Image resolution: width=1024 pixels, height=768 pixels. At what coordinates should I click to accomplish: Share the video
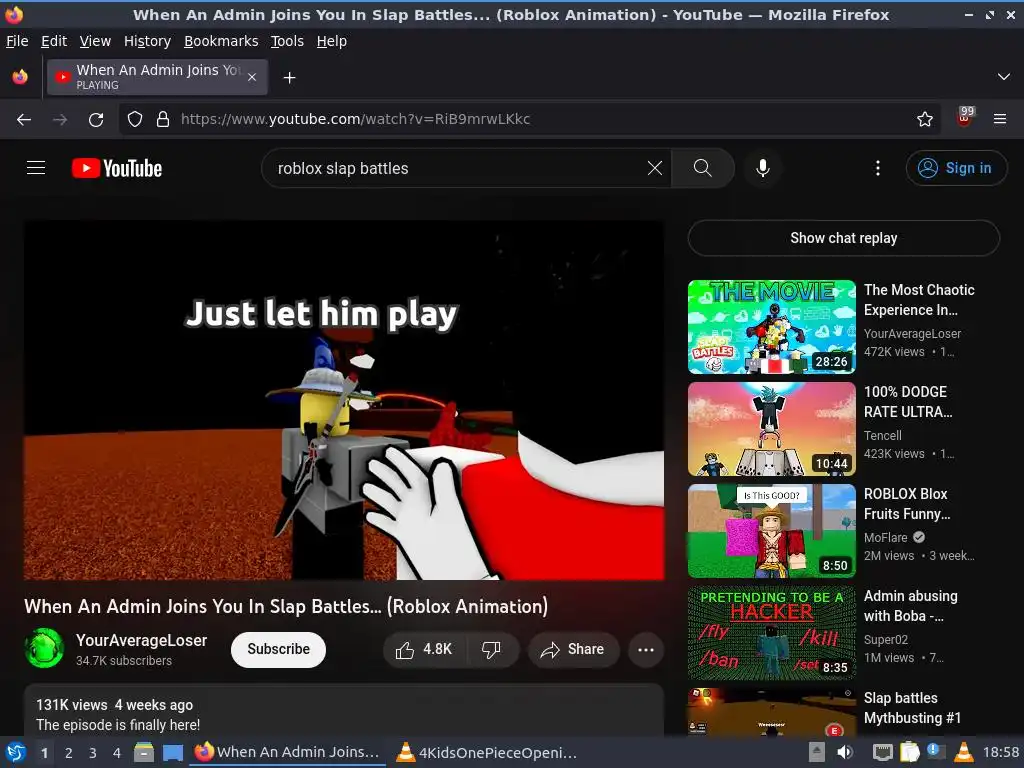click(x=573, y=649)
